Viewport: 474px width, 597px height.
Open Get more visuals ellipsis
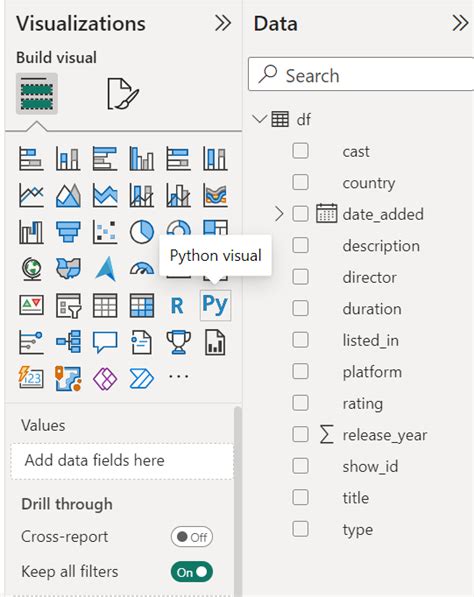(178, 377)
